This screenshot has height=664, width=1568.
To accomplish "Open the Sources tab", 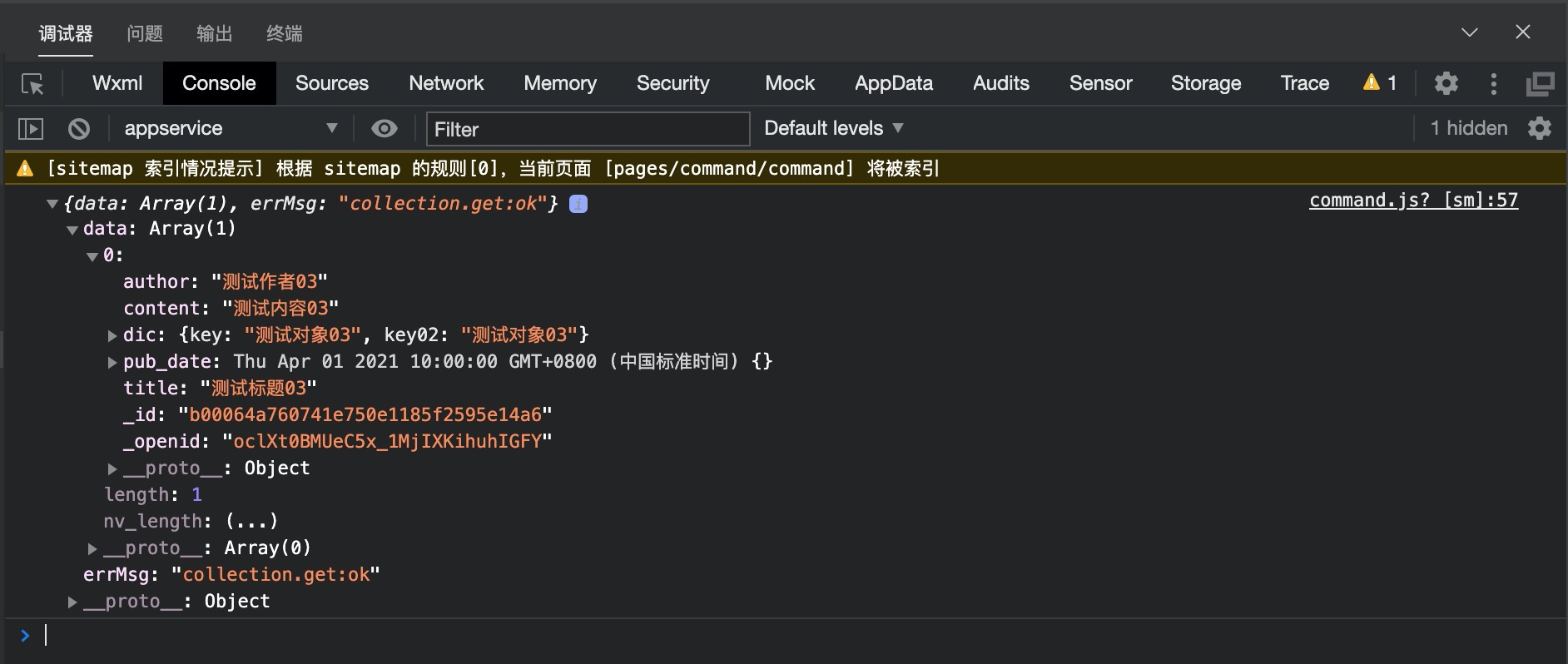I will pos(332,83).
